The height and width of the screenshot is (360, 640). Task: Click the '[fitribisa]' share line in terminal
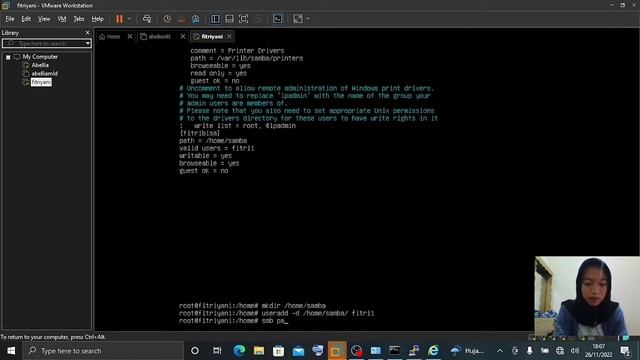pos(200,133)
